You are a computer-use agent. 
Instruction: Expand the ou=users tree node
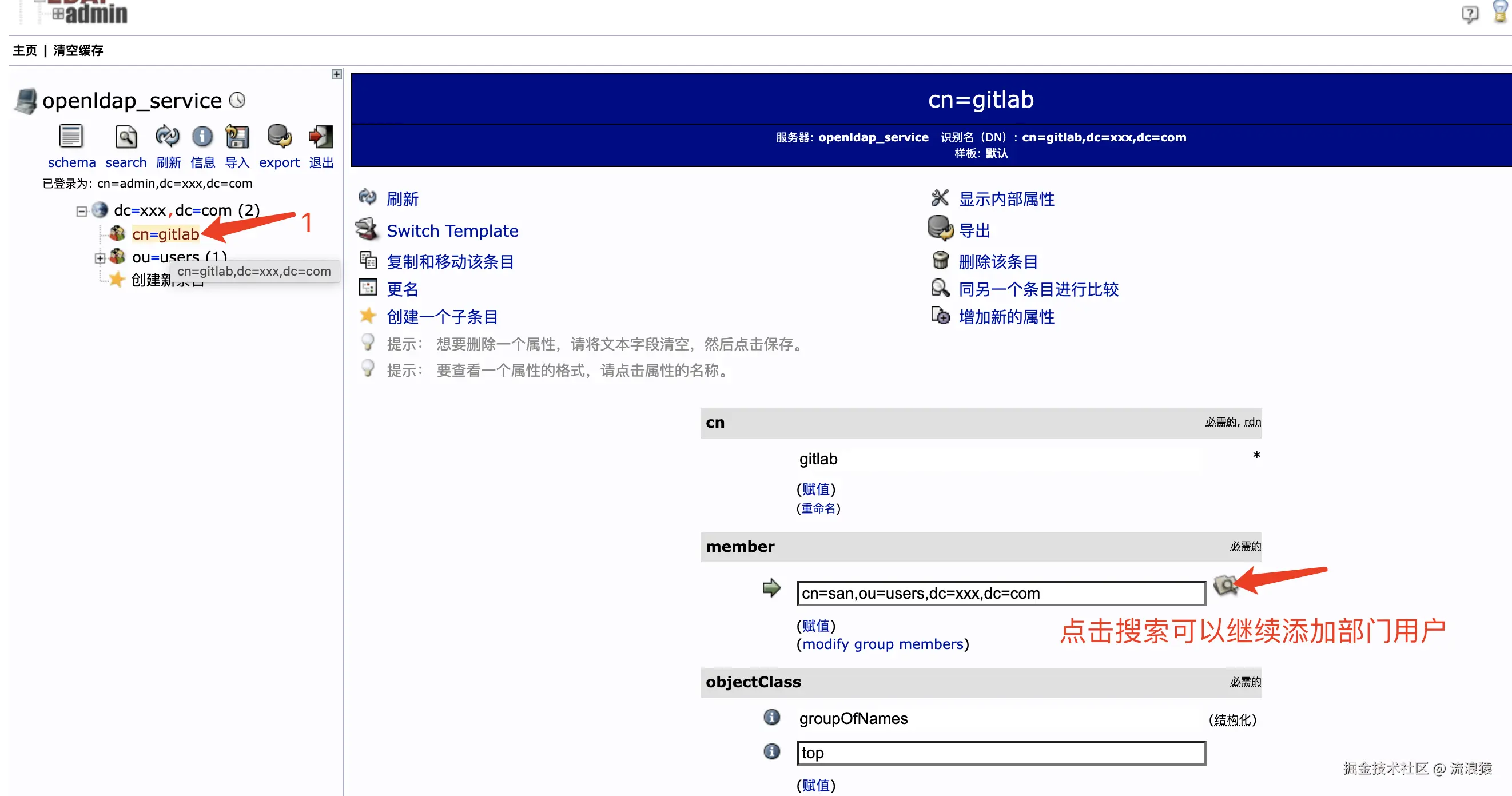100,258
